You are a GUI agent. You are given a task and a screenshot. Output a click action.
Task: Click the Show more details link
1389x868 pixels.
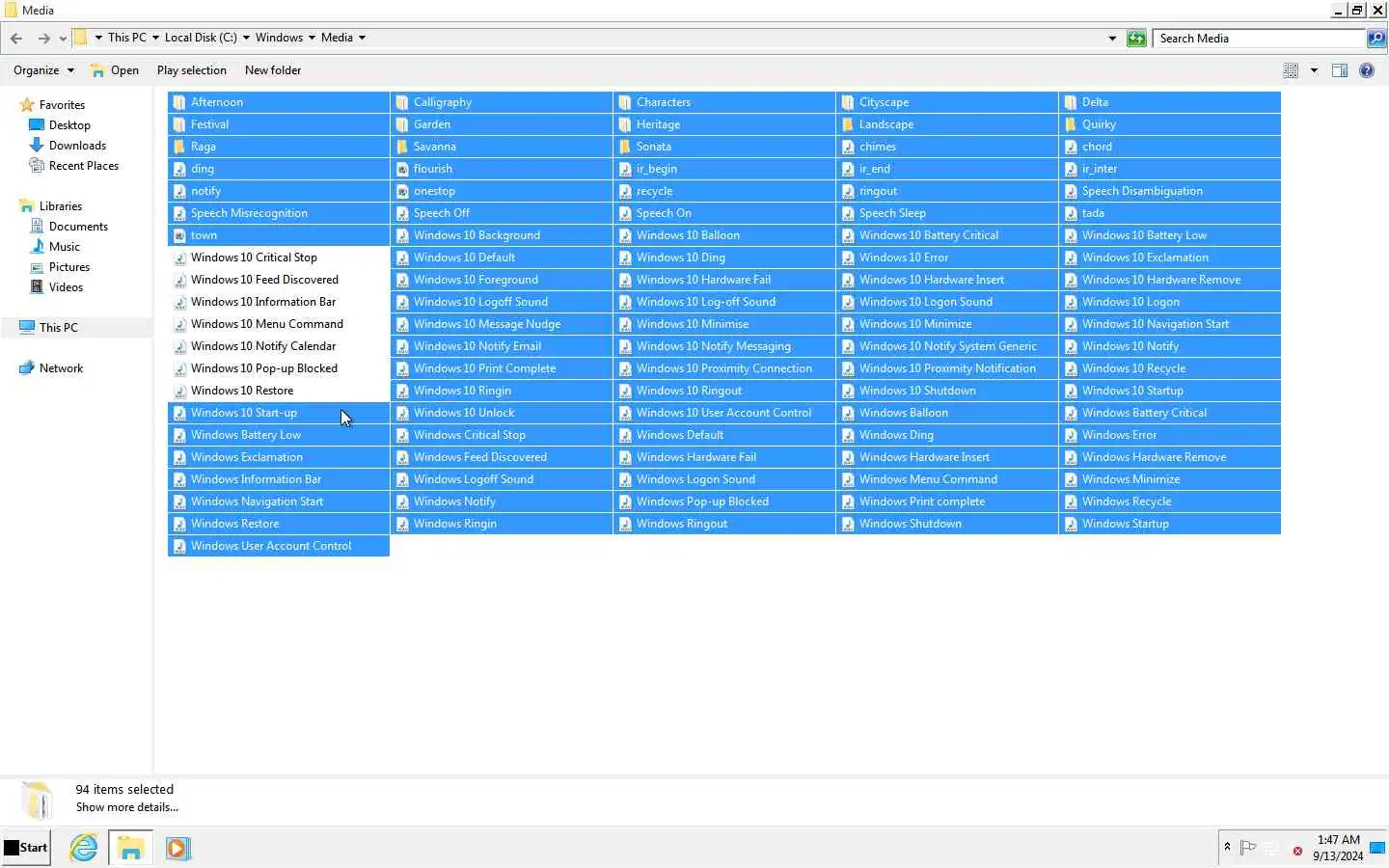(x=127, y=807)
